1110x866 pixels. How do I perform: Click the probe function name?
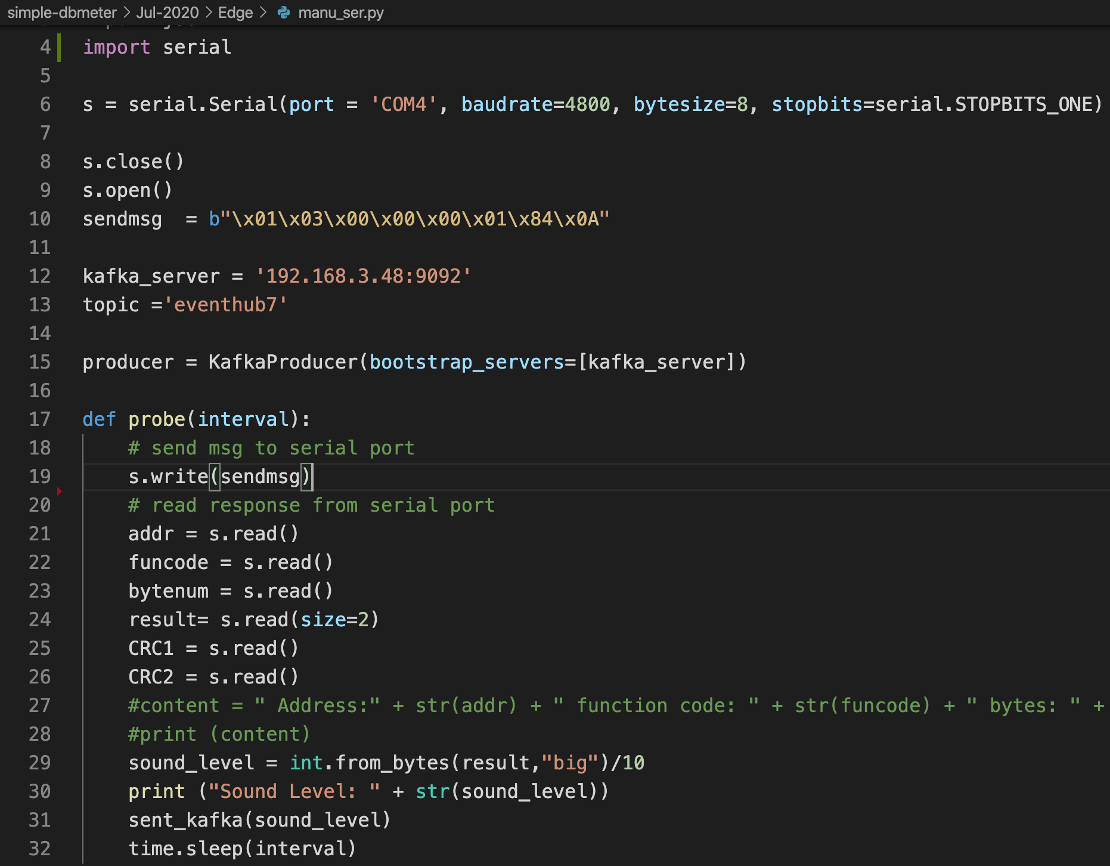pos(156,419)
